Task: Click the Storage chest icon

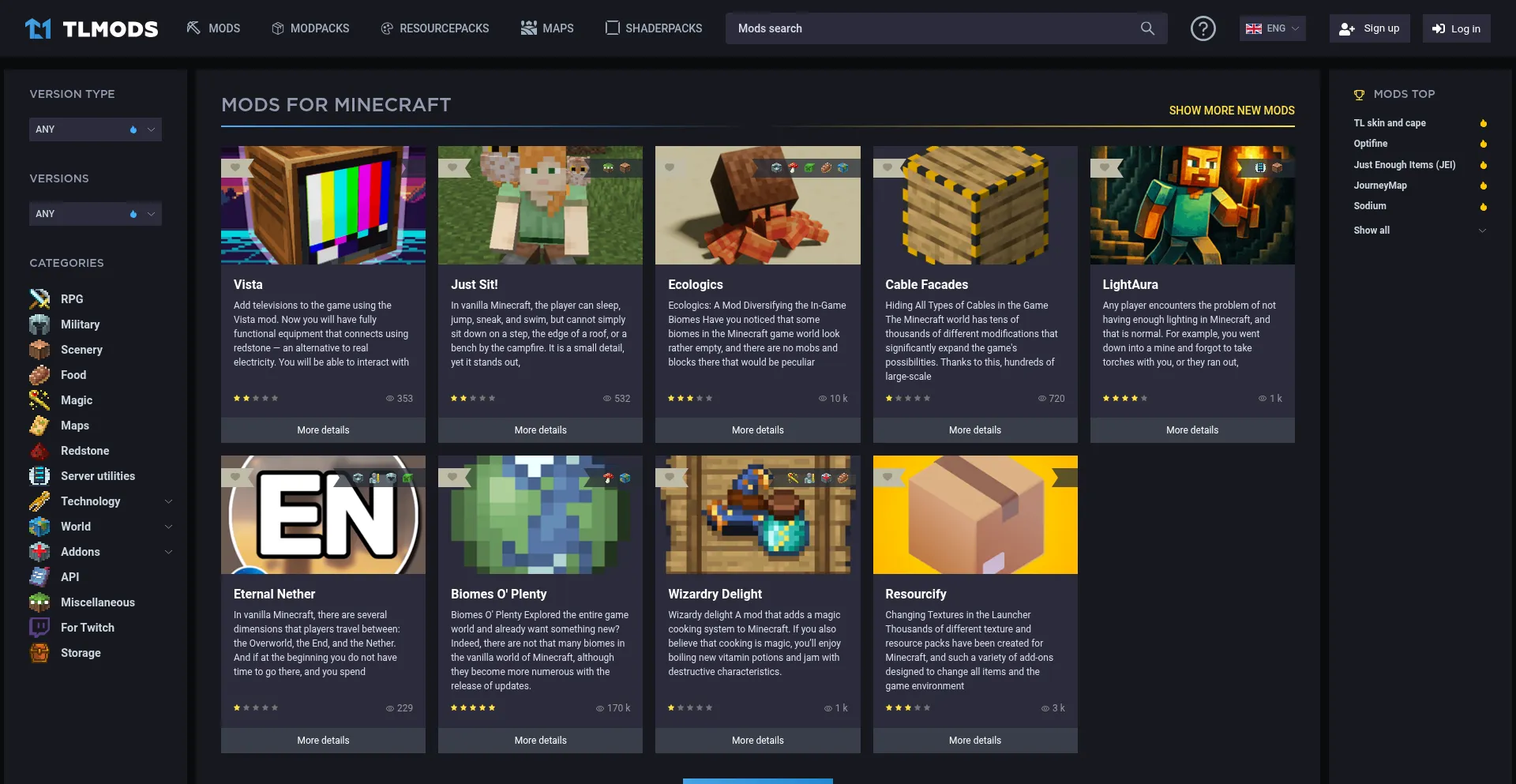Action: (x=39, y=653)
